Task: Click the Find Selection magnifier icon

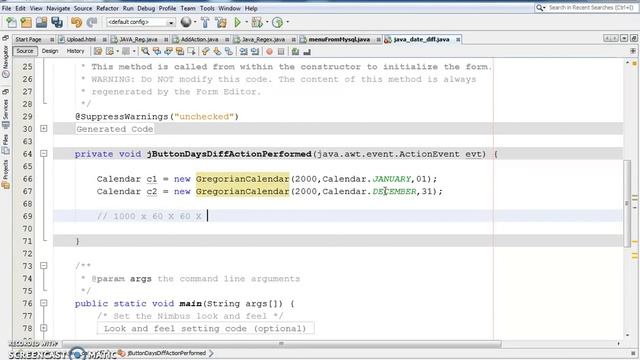Action: point(145,51)
